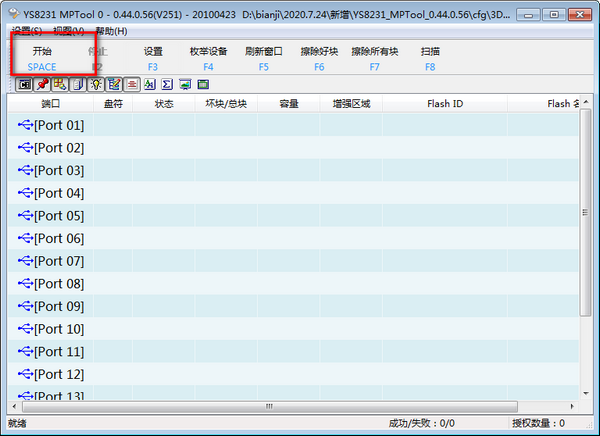Click the 刷新窗口 F5 refresh button

point(263,58)
